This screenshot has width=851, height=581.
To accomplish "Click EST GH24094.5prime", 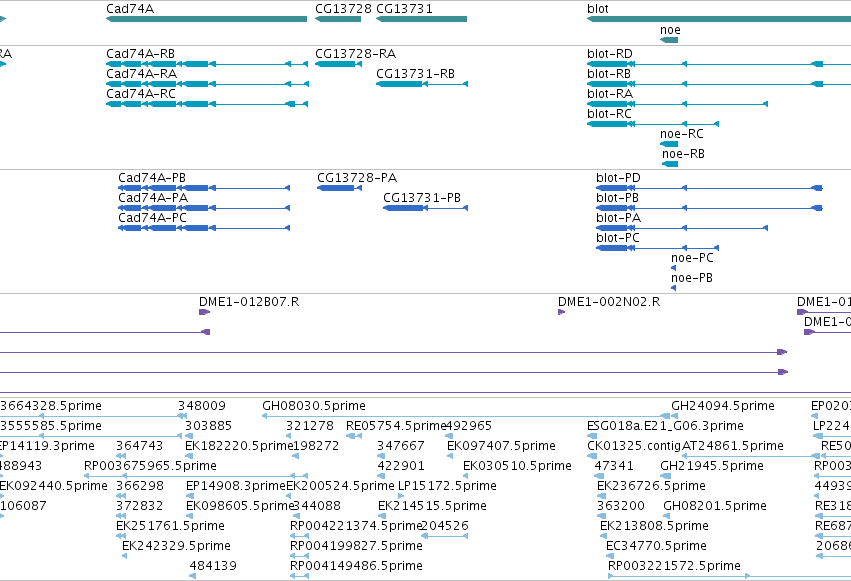I will coord(723,406).
